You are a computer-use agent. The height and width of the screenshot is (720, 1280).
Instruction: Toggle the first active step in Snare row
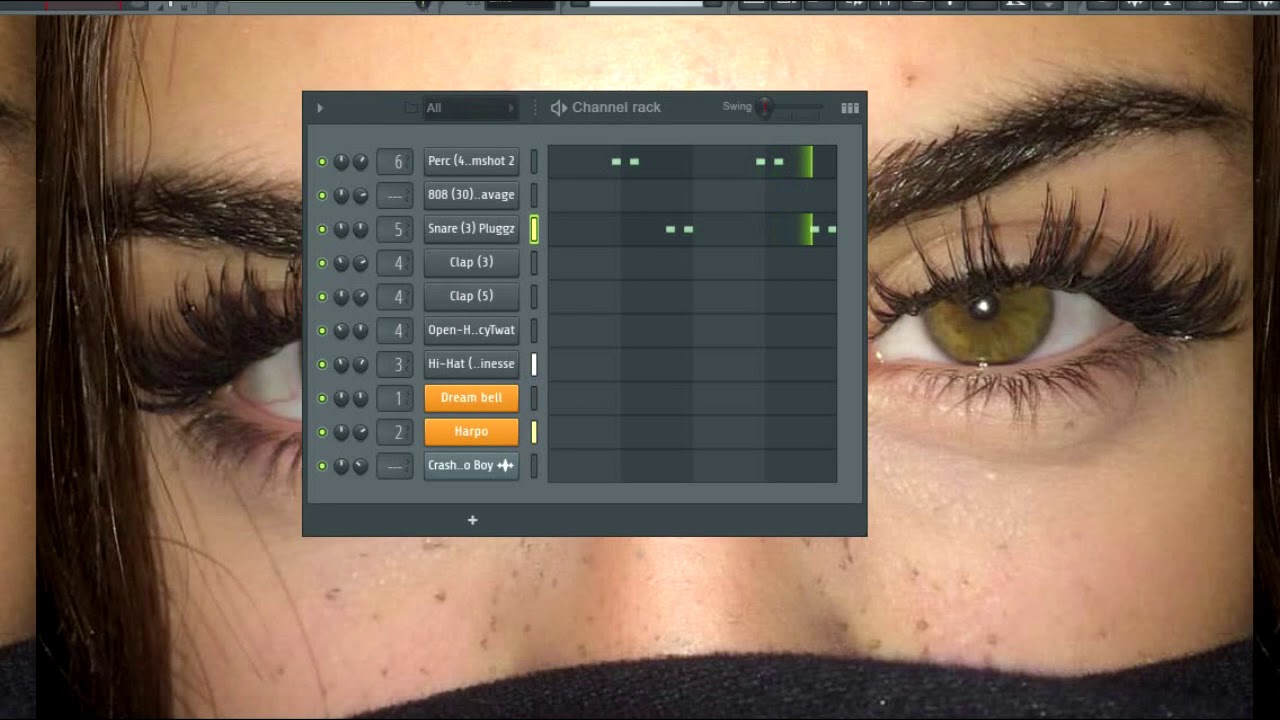670,229
